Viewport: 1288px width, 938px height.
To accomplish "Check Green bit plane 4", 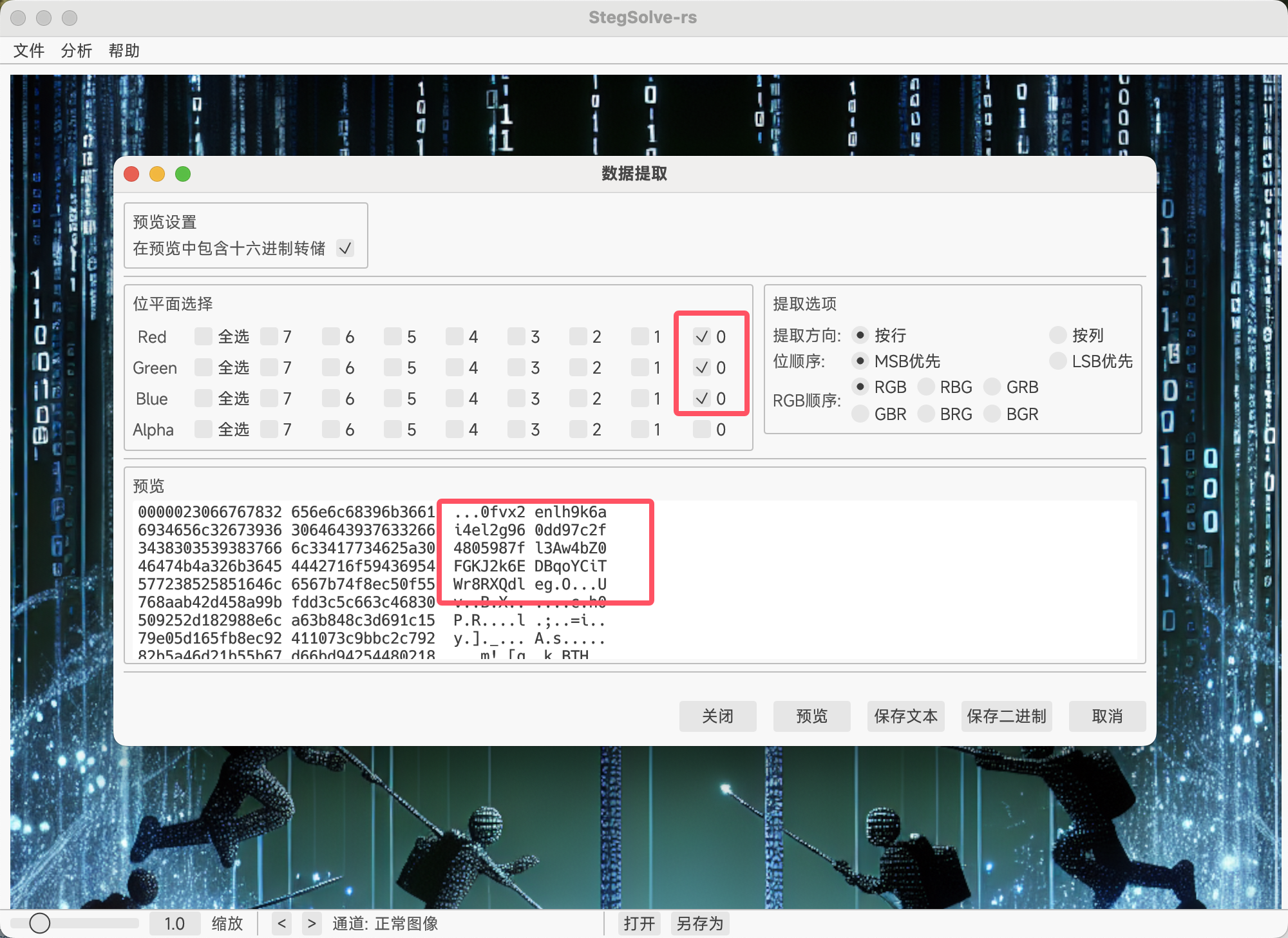I will tap(455, 367).
